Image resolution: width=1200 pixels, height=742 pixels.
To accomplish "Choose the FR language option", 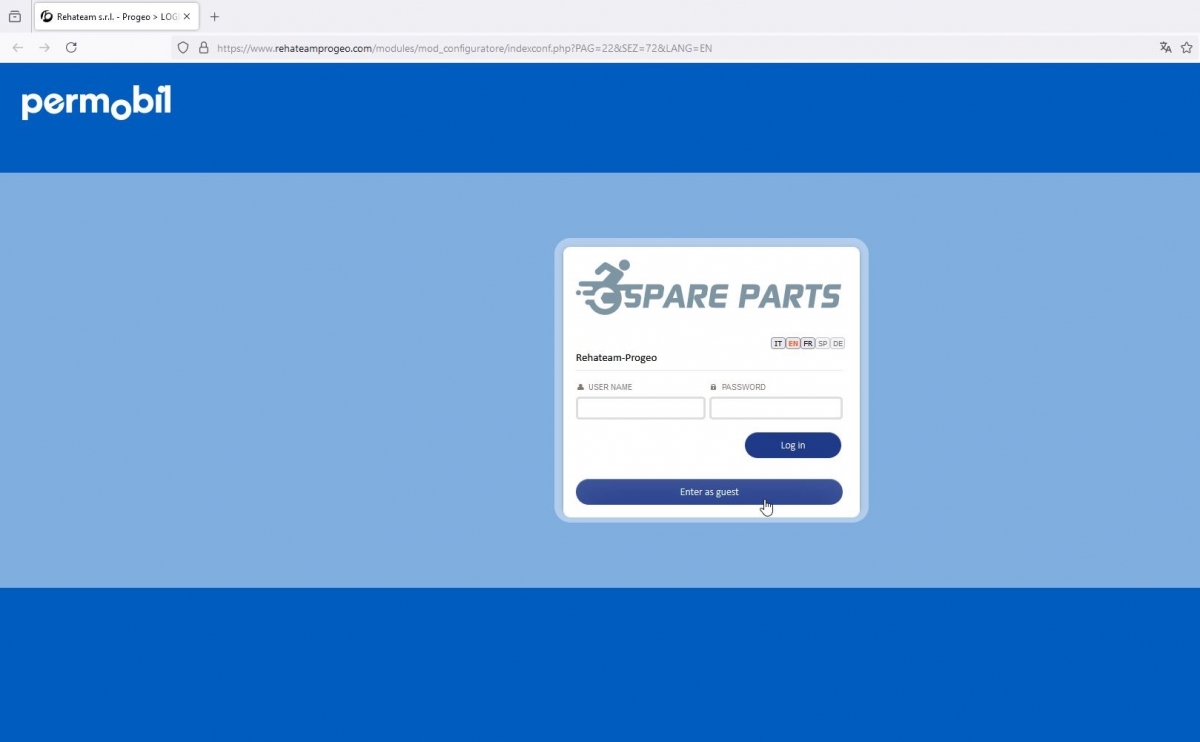I will [808, 343].
